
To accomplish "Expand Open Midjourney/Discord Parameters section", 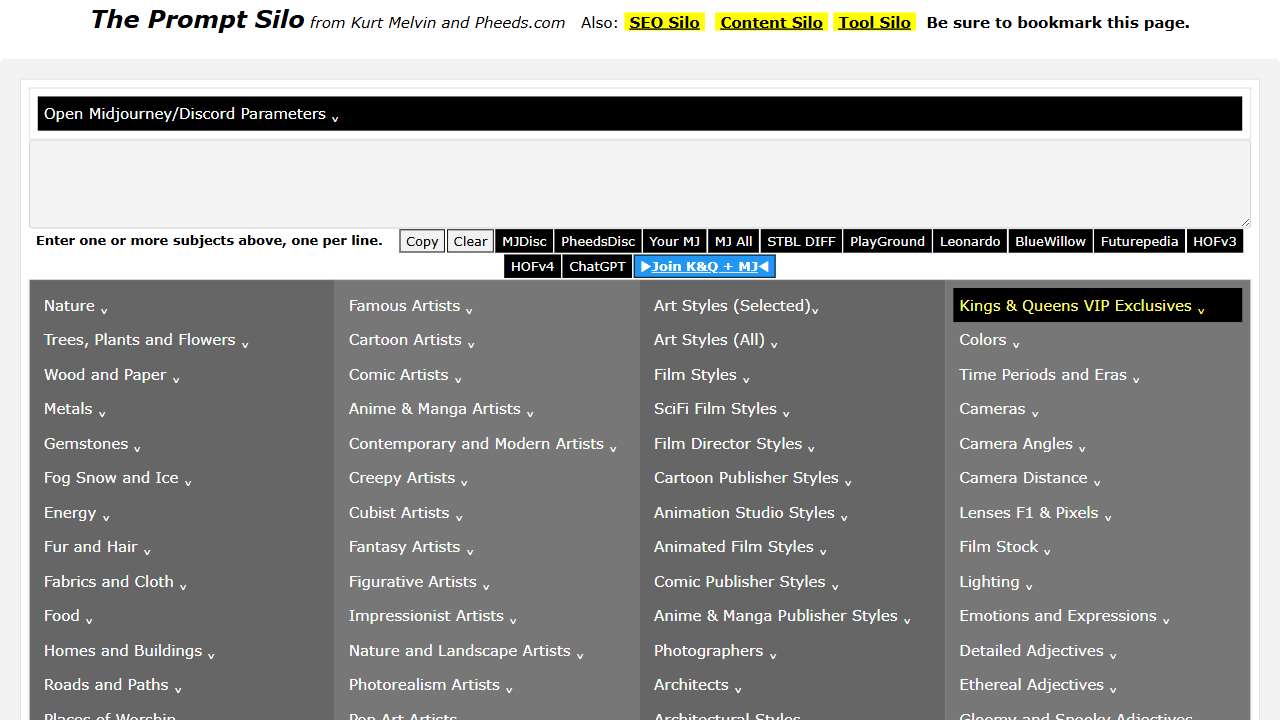I will pyautogui.click(x=190, y=114).
